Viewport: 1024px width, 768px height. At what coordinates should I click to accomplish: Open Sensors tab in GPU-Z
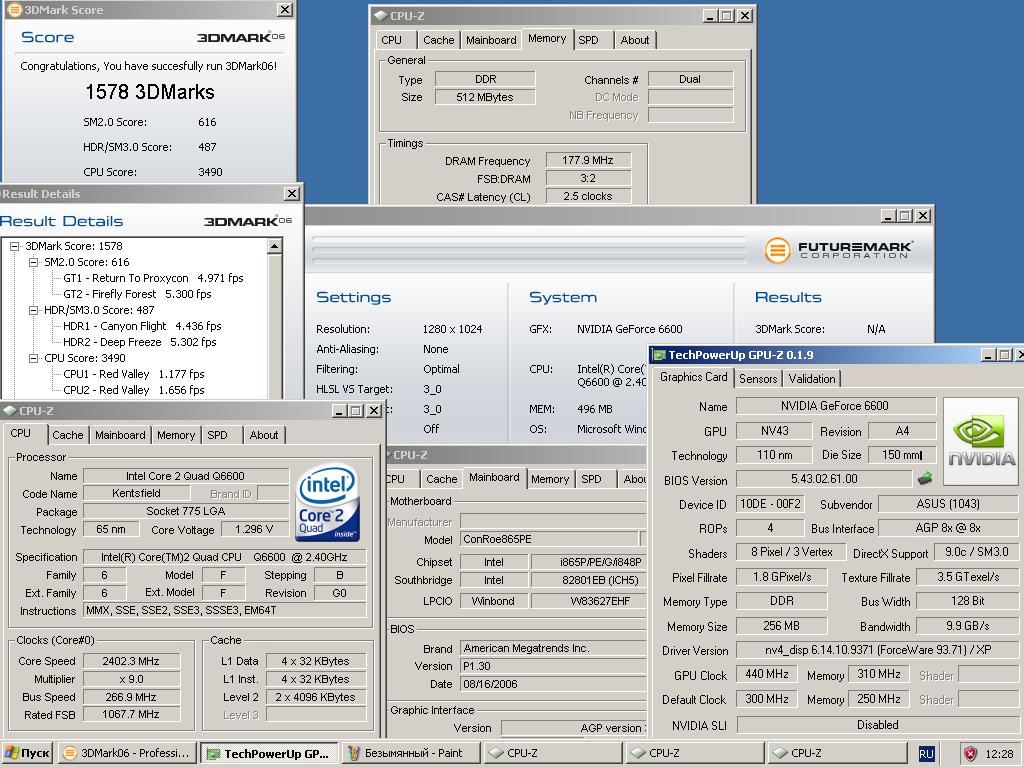pos(758,379)
